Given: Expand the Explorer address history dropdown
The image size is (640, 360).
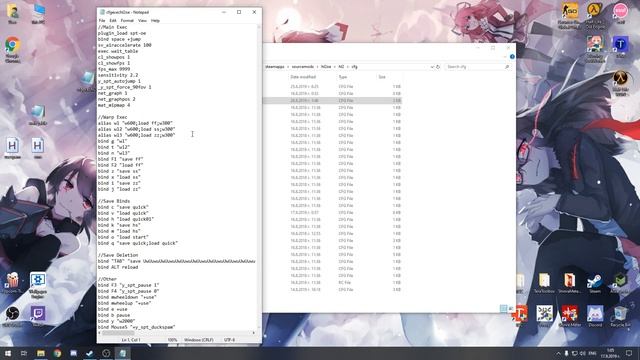Looking at the screenshot, I should tap(432, 67).
